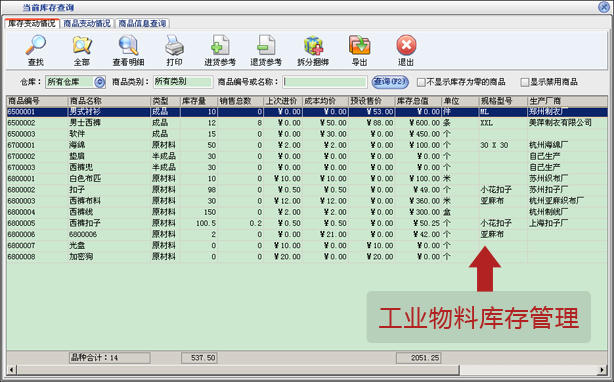The width and height of the screenshot is (614, 382).
Task: Open 查看明细 details icon
Action: click(128, 45)
